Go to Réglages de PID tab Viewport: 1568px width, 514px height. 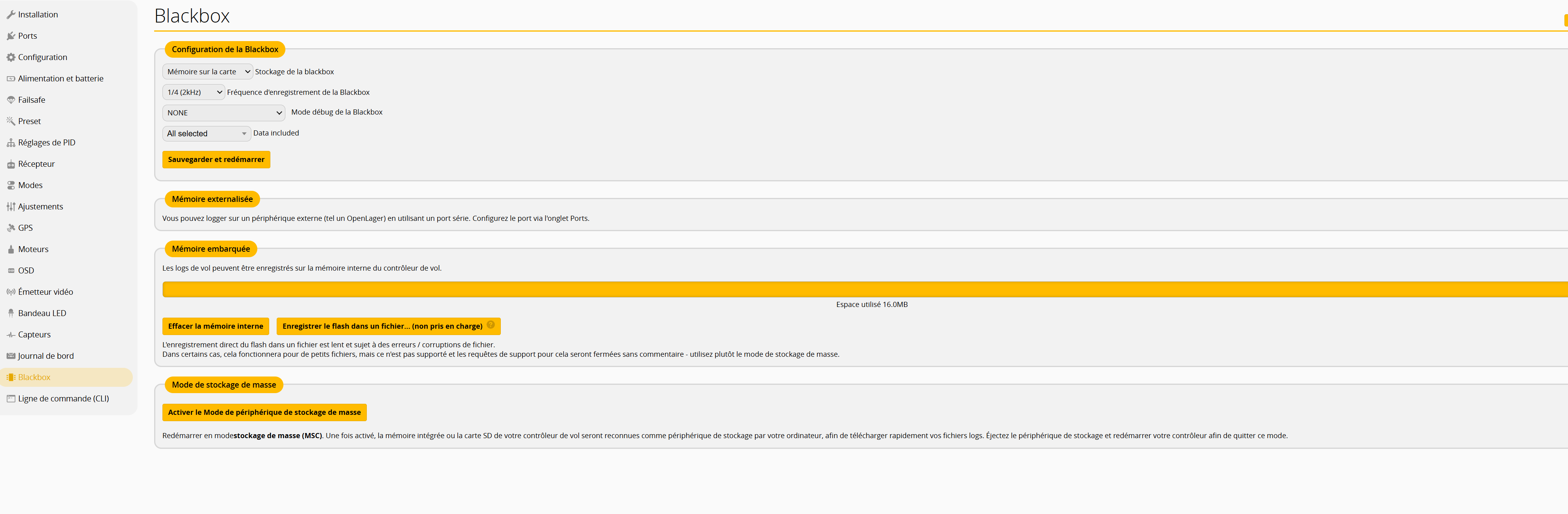point(46,143)
